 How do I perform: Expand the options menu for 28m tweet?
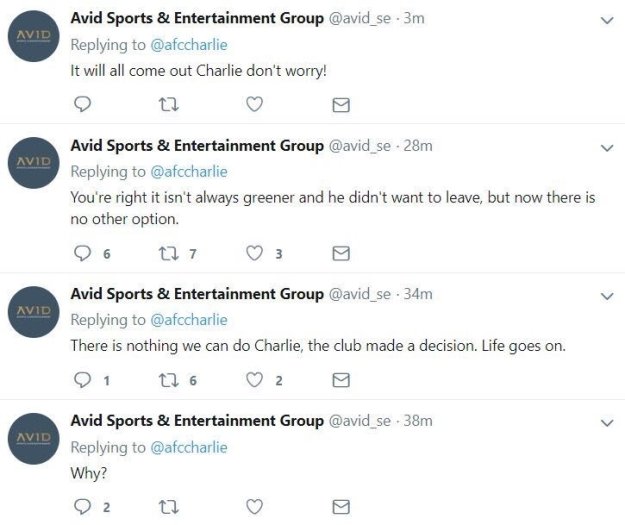[x=606, y=147]
